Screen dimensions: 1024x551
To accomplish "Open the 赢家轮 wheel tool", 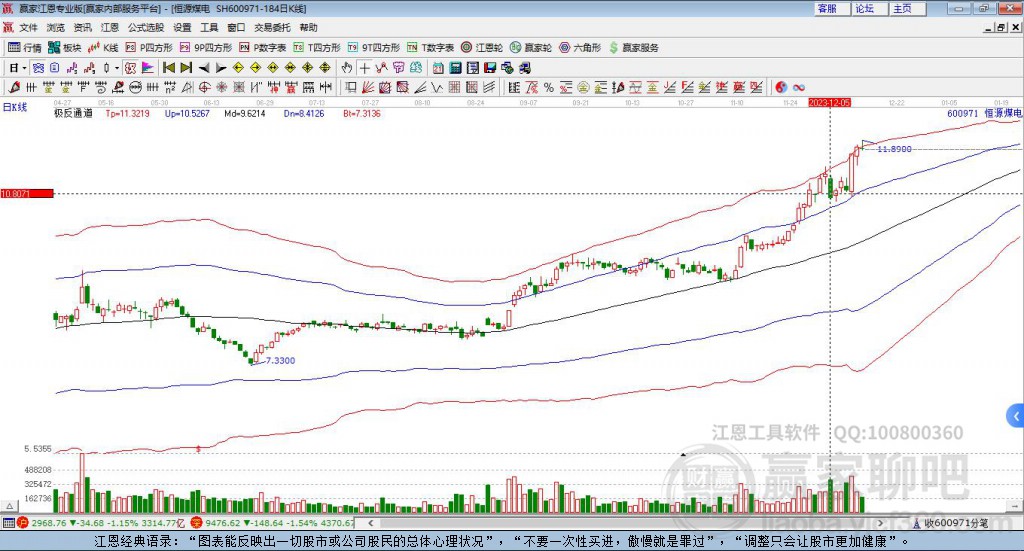I will [x=531, y=48].
